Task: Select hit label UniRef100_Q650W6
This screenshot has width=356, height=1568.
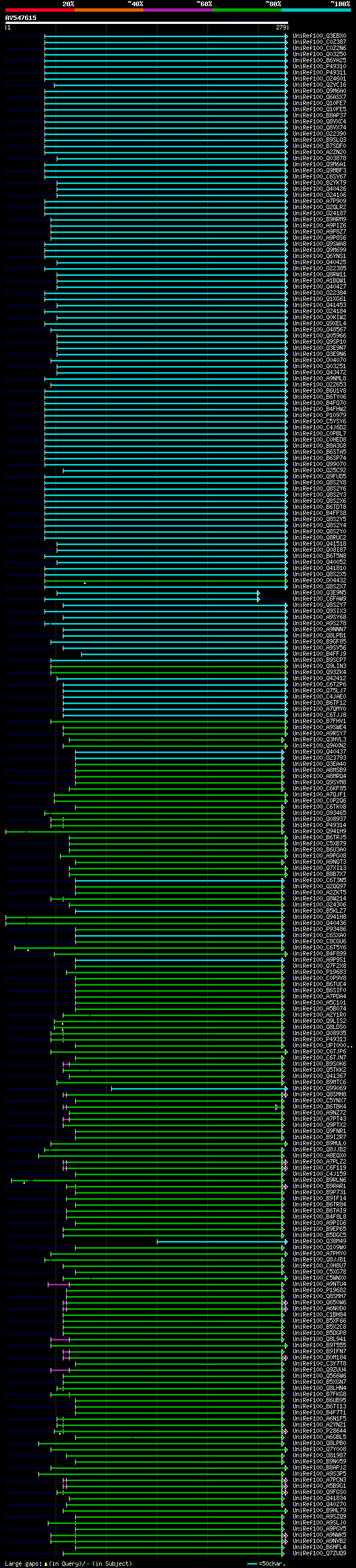Action: [x=319, y=1302]
